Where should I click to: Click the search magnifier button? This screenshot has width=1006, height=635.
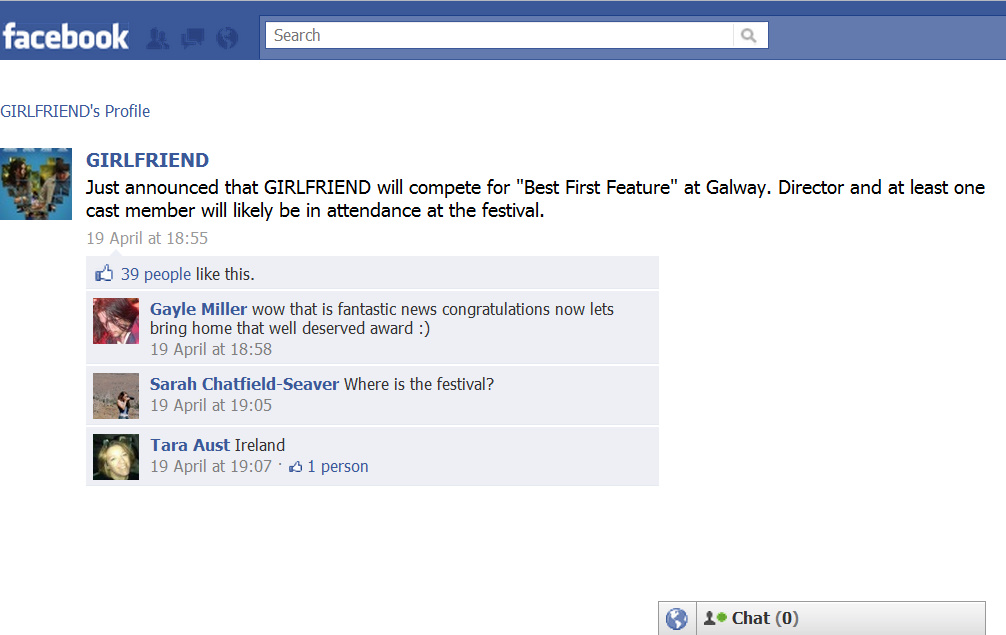[x=749, y=35]
